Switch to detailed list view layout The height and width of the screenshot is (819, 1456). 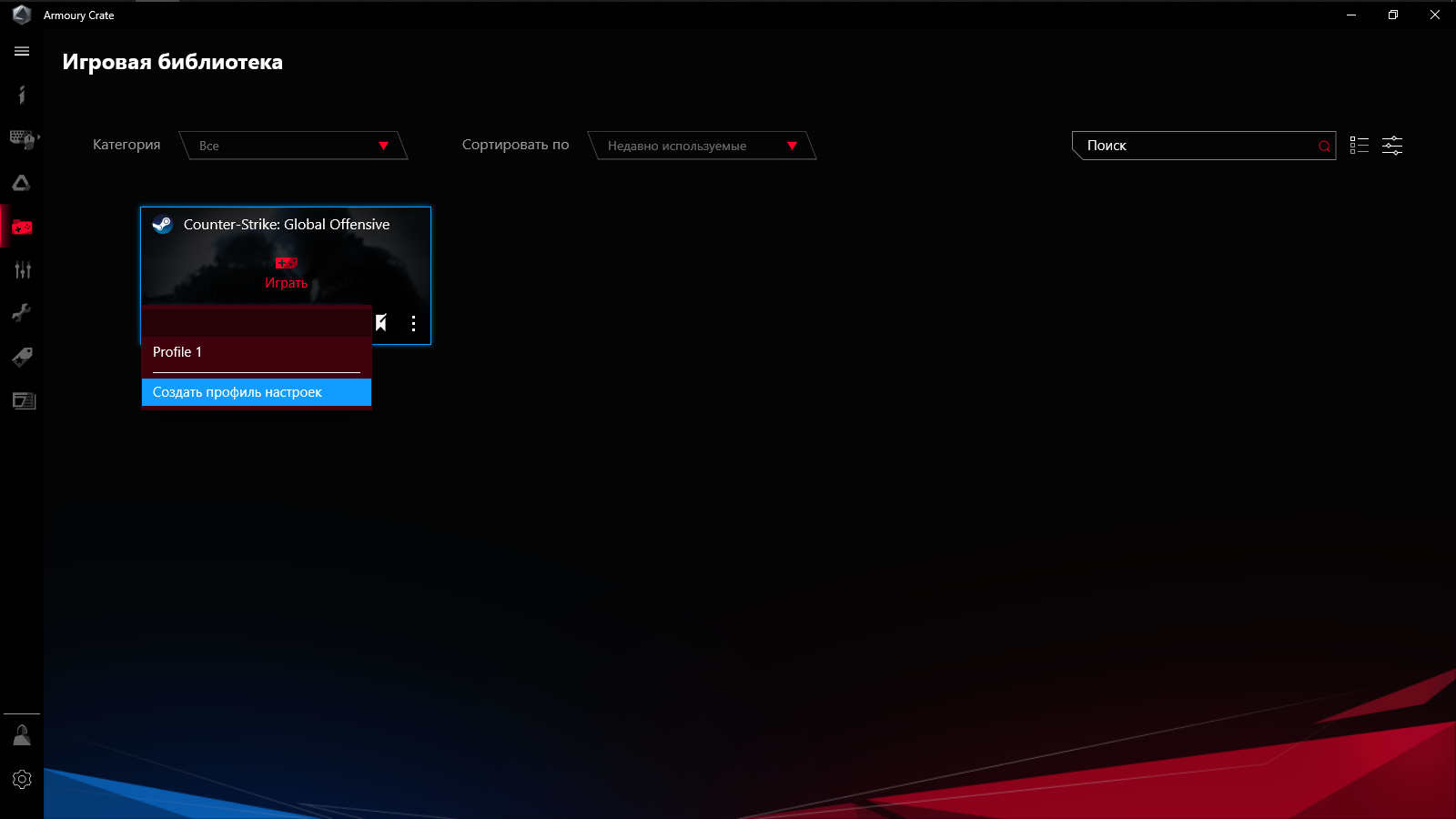pyautogui.click(x=1360, y=145)
